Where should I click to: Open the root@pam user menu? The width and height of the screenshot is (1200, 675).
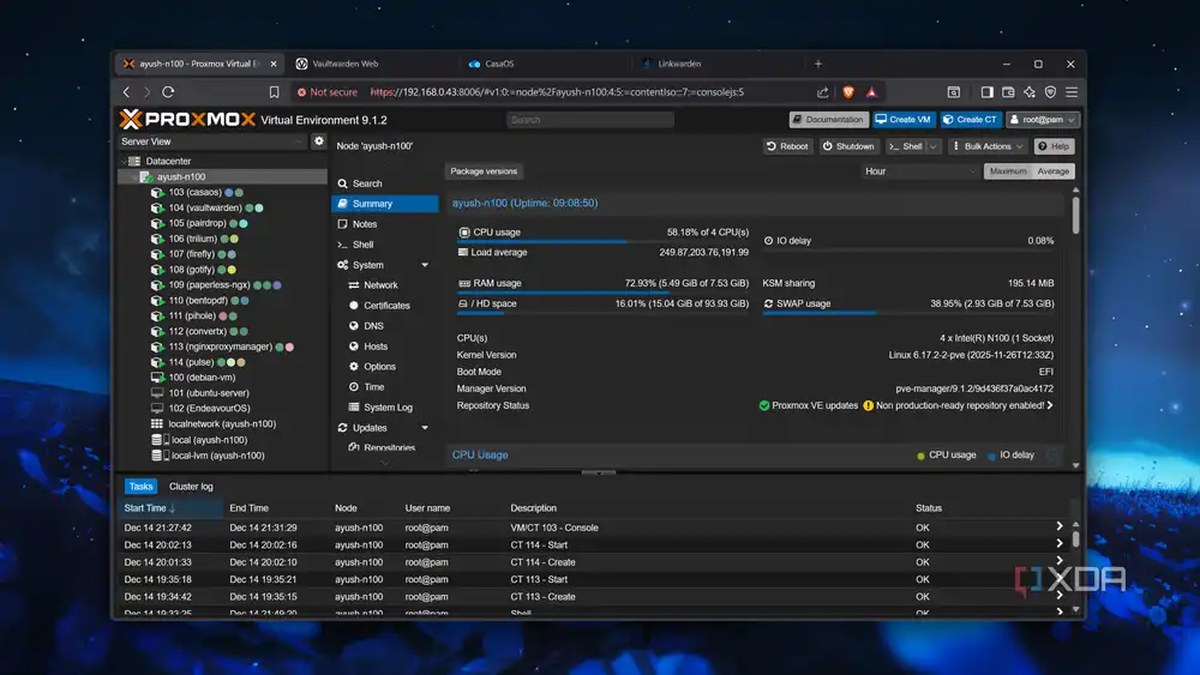coord(1042,119)
